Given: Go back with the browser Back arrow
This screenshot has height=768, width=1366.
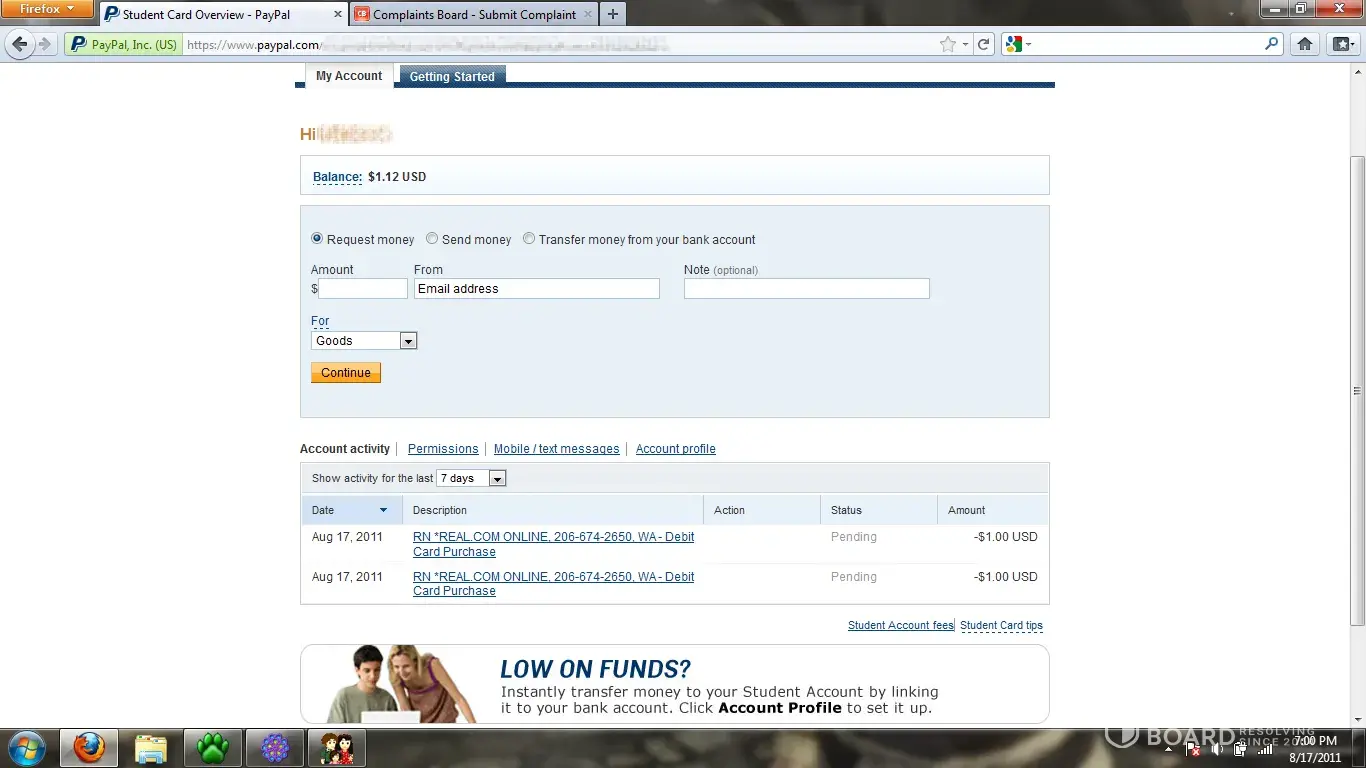Looking at the screenshot, I should pyautogui.click(x=19, y=44).
